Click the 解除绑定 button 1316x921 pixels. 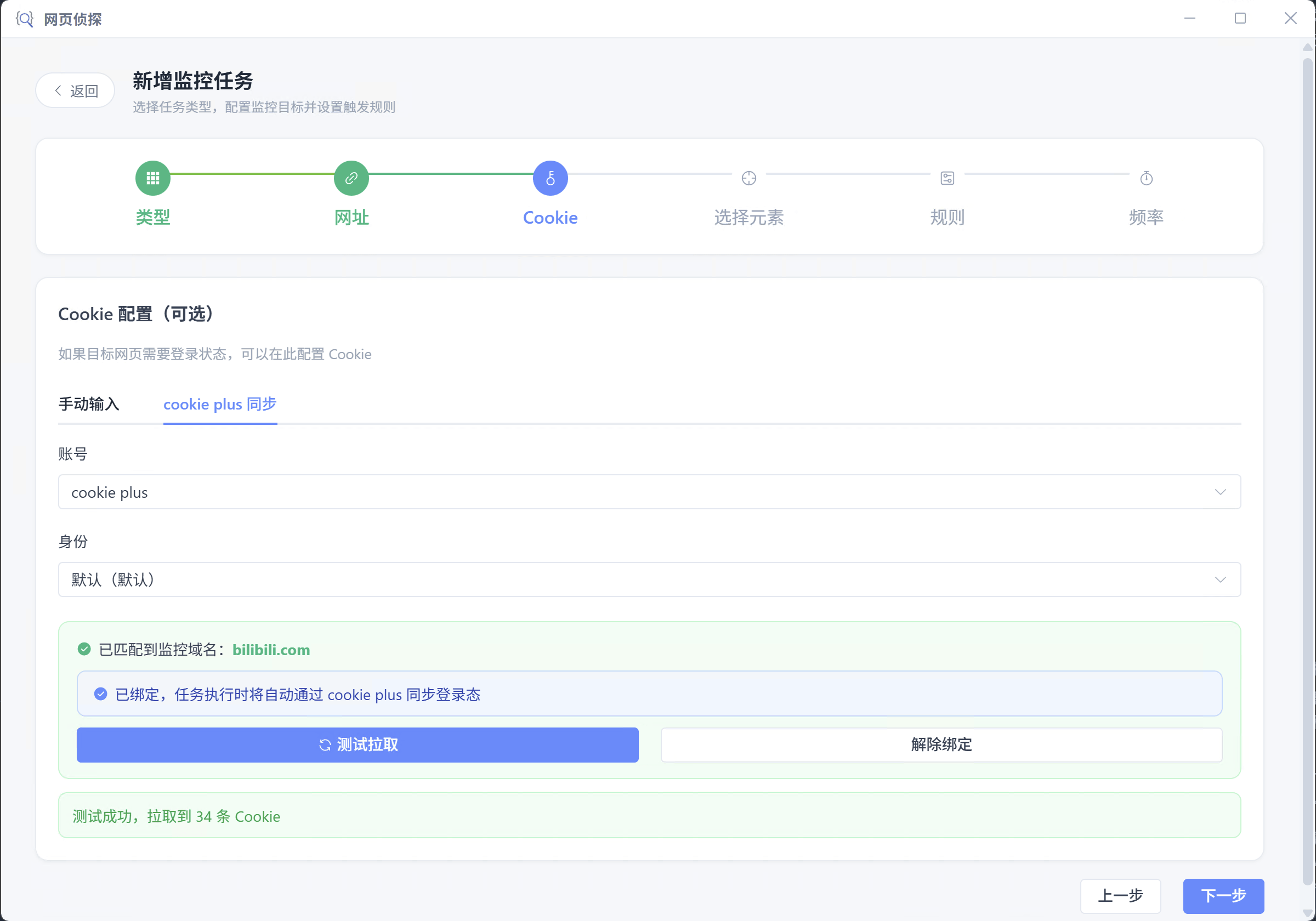point(941,745)
